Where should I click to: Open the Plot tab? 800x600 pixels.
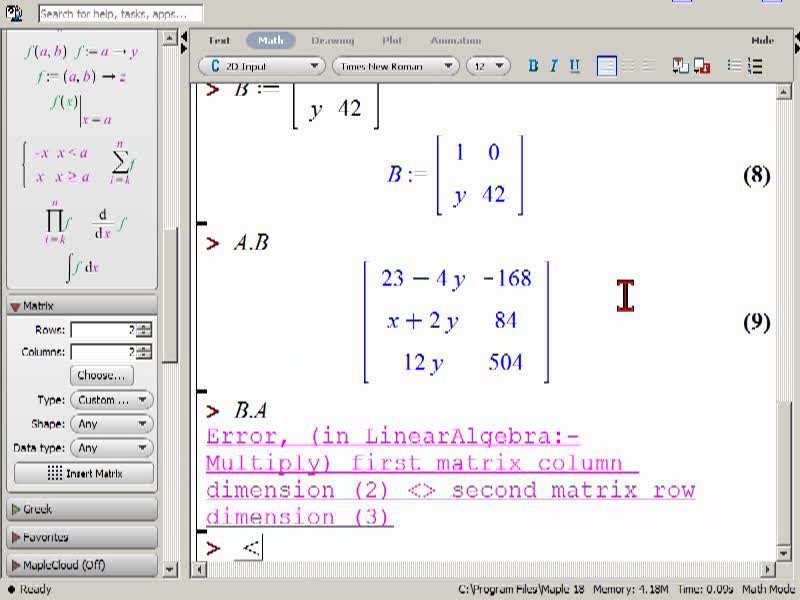tap(392, 40)
